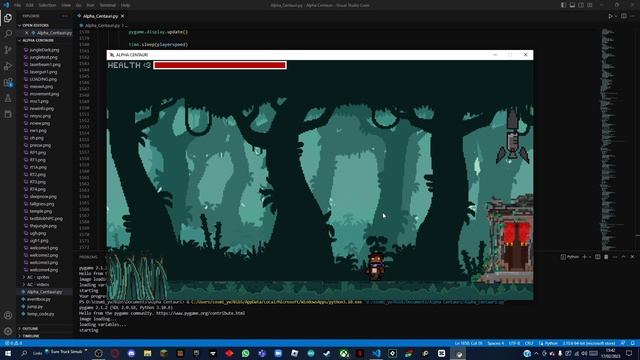
Task: Click the editor minimap on the right
Action: [608, 139]
